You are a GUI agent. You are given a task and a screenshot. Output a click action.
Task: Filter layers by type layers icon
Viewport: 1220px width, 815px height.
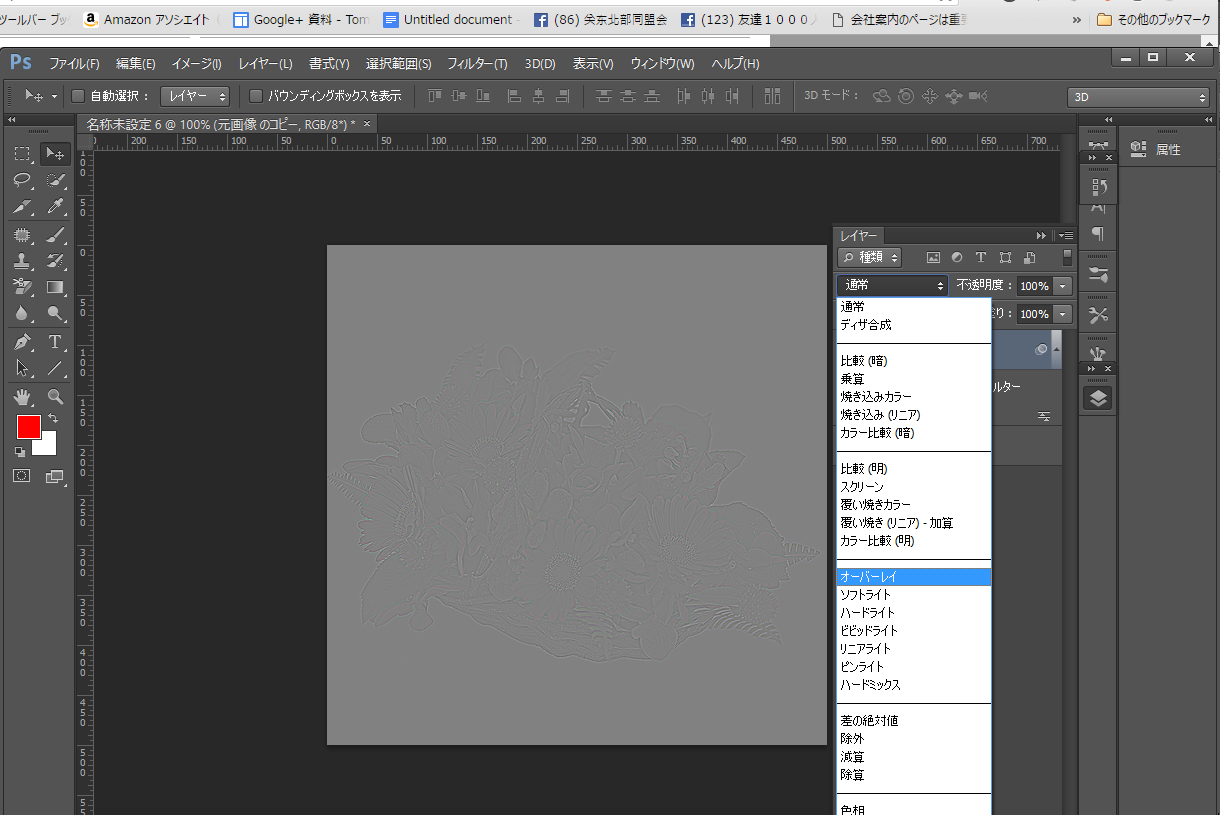point(981,257)
